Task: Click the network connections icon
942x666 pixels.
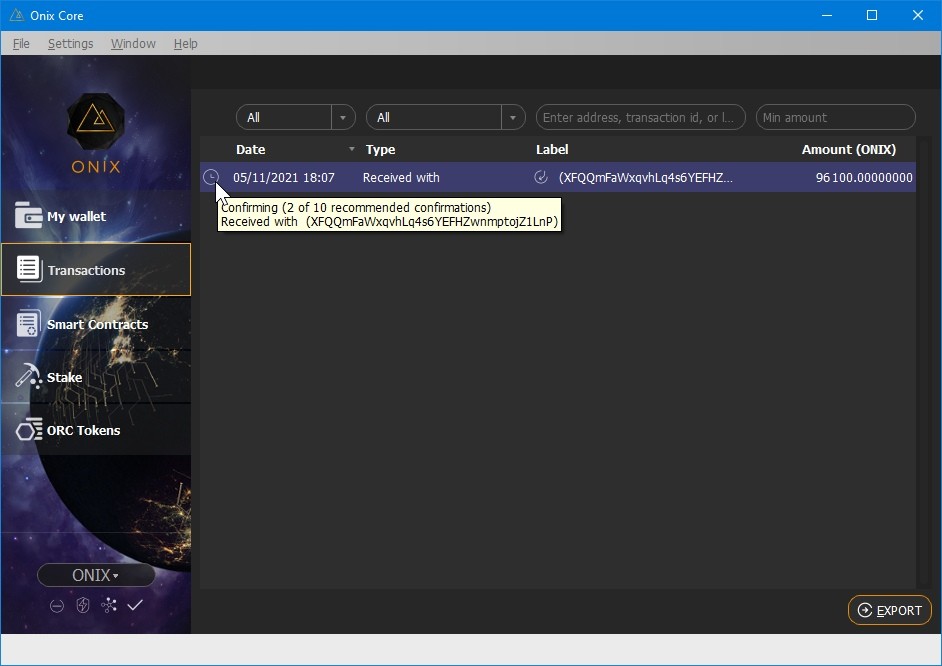Action: 109,605
